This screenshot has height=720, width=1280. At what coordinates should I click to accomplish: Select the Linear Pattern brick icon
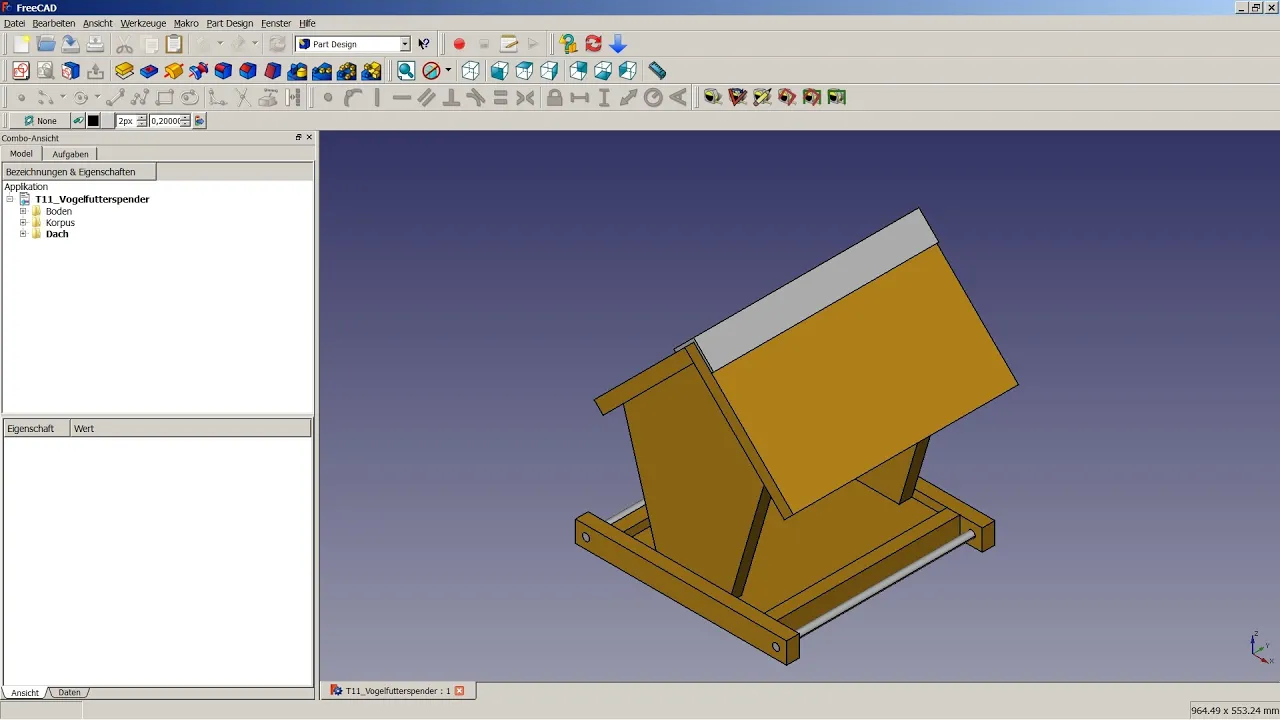pyautogui.click(x=322, y=71)
